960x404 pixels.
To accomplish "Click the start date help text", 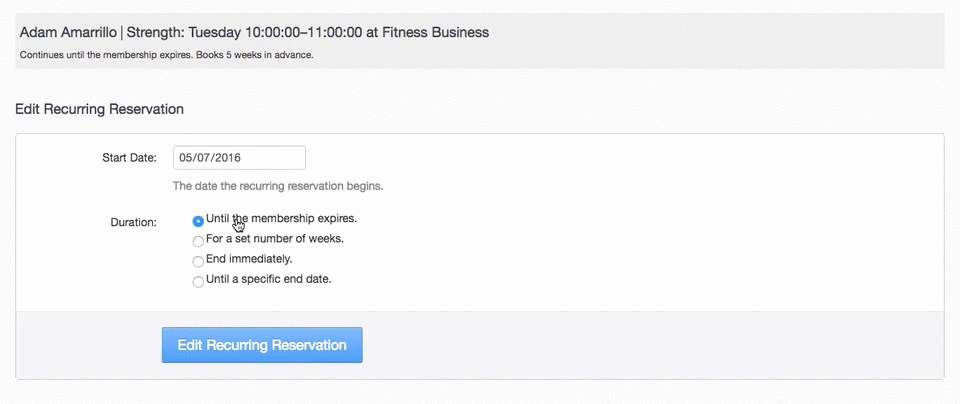I will pos(278,186).
